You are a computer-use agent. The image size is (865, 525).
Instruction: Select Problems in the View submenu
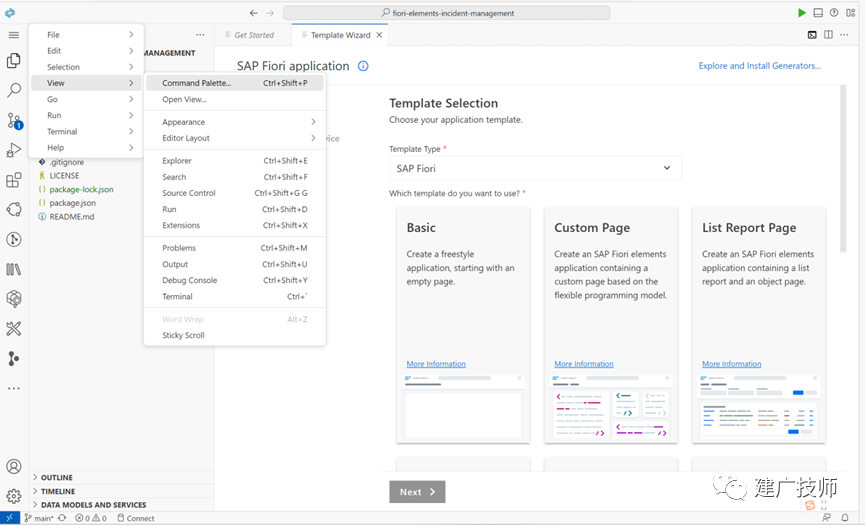click(235, 248)
